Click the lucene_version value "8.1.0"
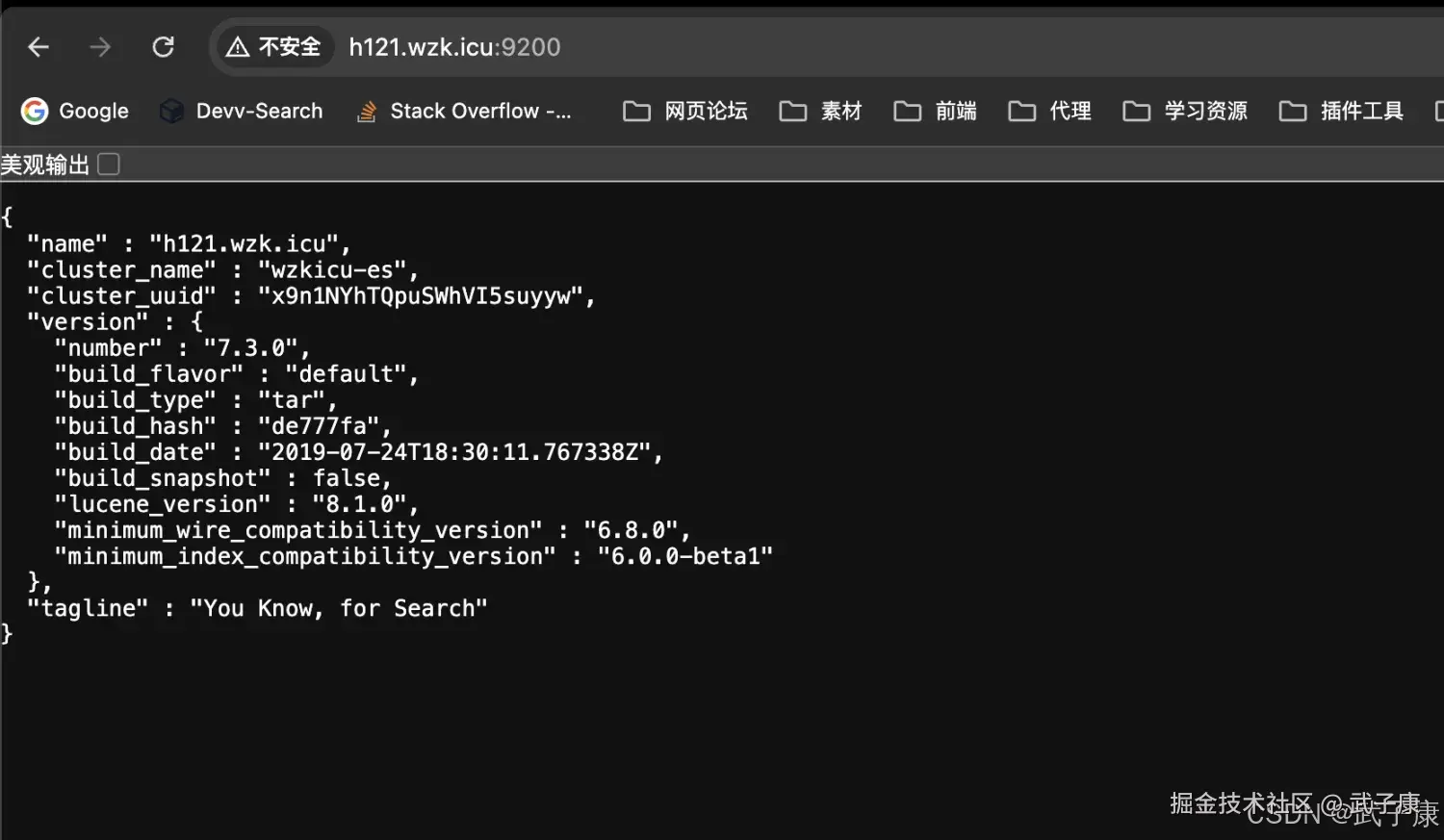The height and width of the screenshot is (840, 1444). (360, 504)
